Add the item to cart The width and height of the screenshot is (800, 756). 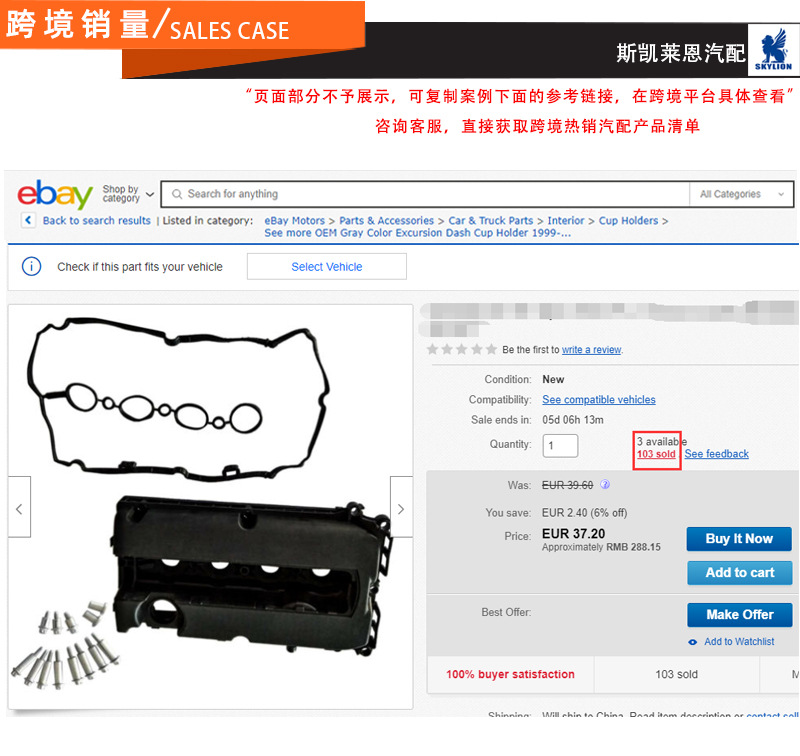click(x=739, y=572)
